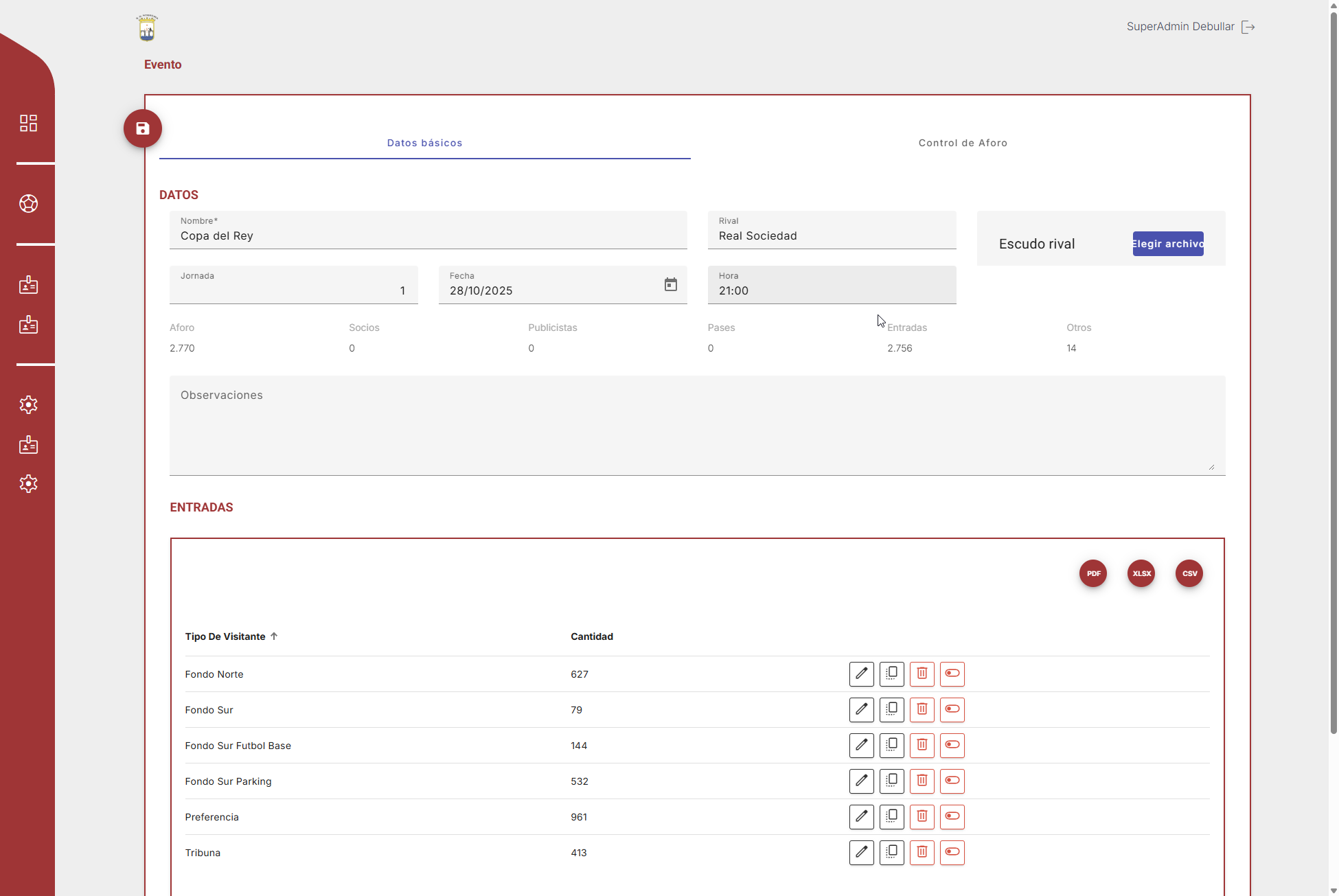Click the red save floppy button
This screenshot has width=1339, height=896.
143,128
